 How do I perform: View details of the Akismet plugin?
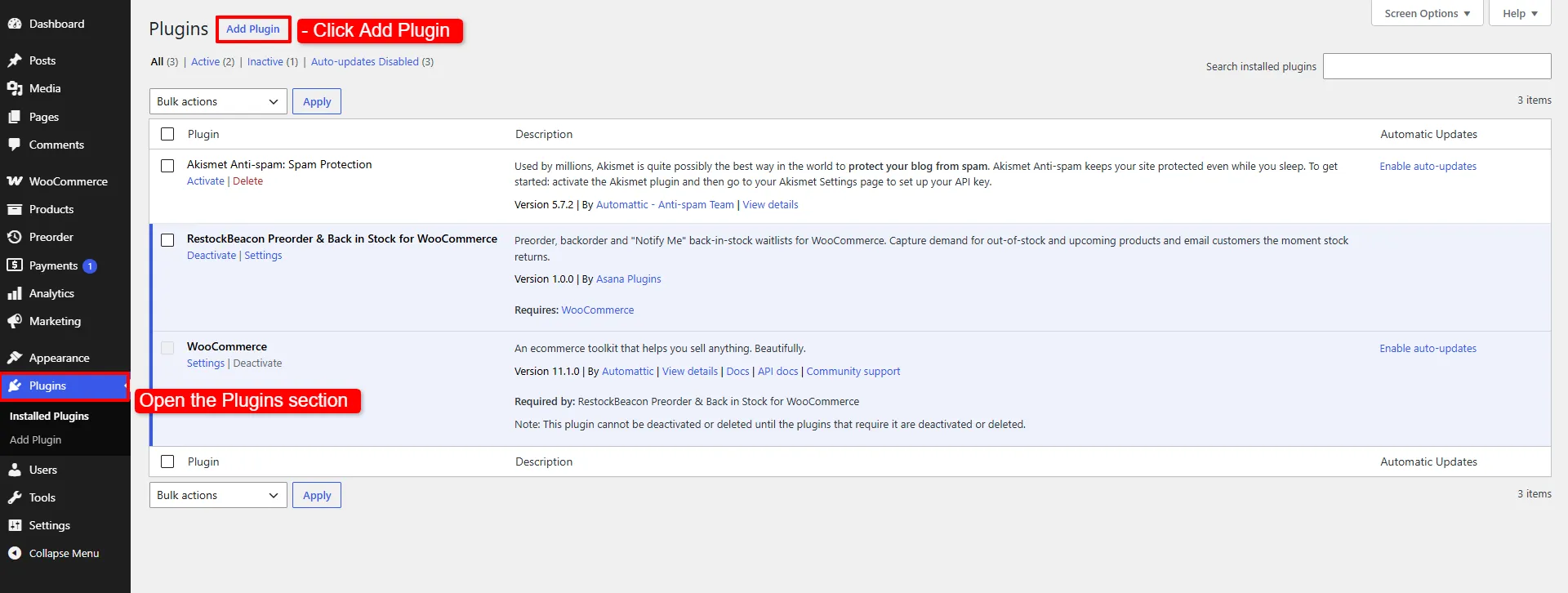pyautogui.click(x=770, y=205)
